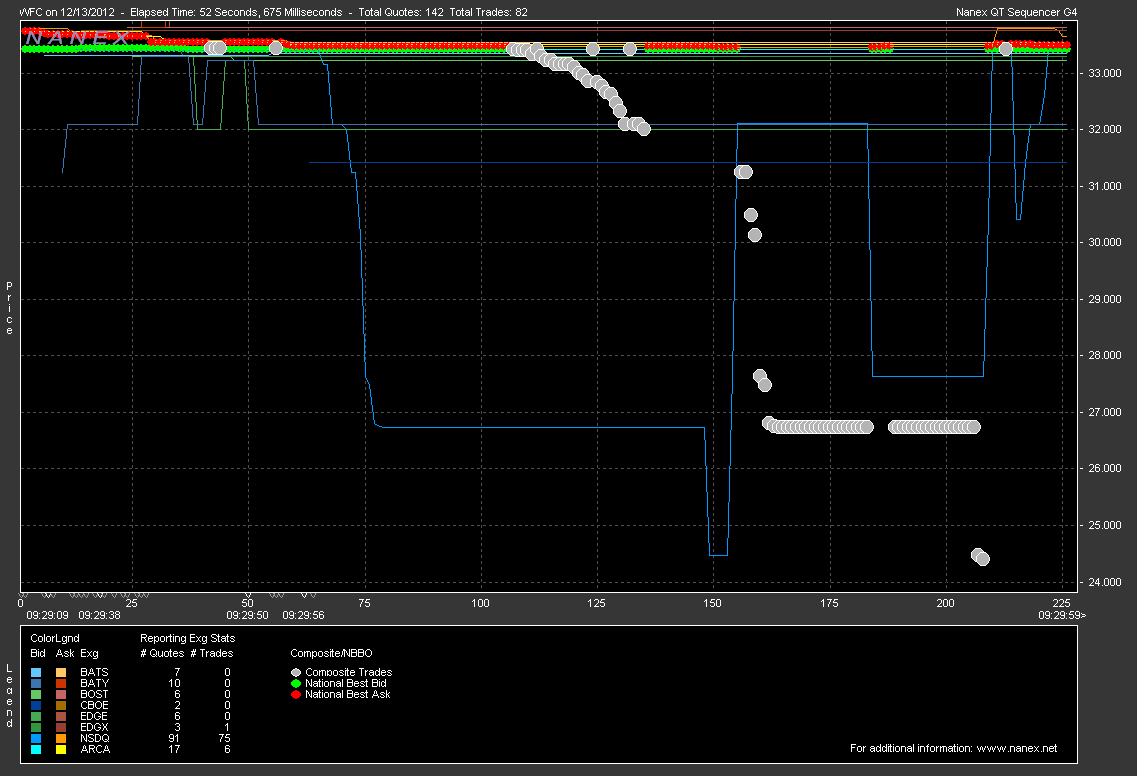Screen dimensions: 1137x776
Task: Click the 24.000 price axis label
Action: point(1104,582)
